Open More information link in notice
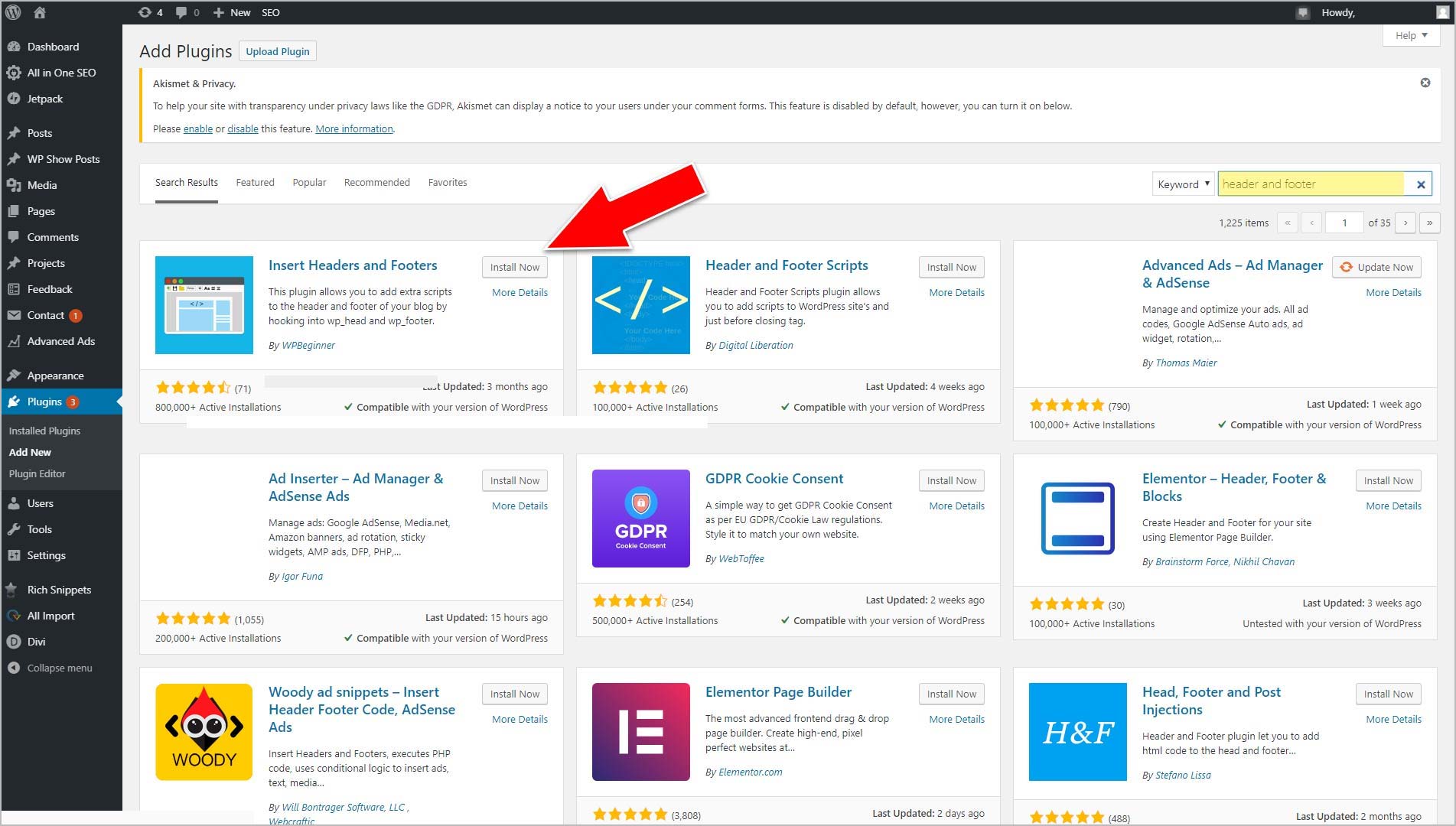This screenshot has width=1456, height=826. coord(354,128)
